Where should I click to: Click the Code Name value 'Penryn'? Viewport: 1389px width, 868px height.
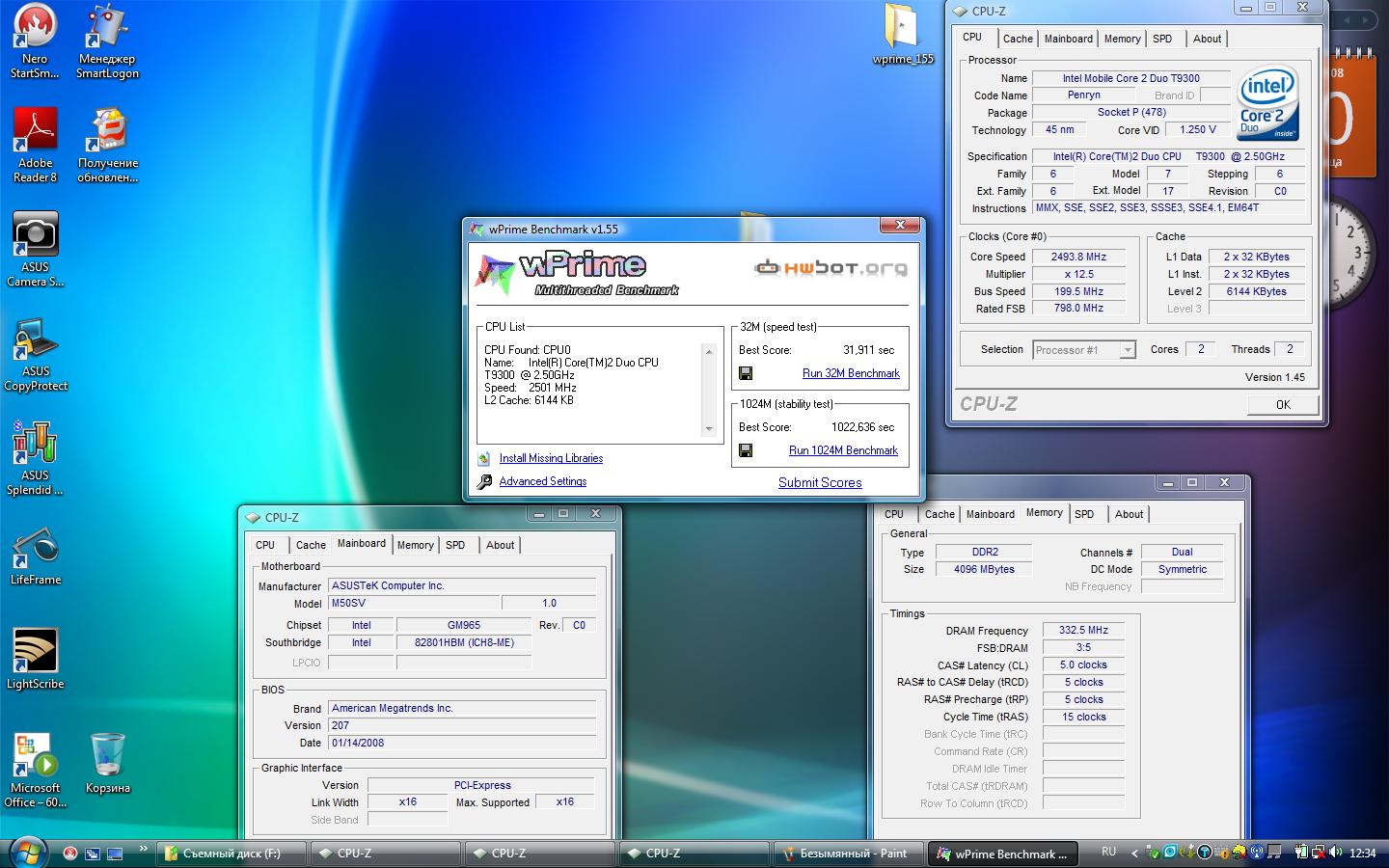click(x=1084, y=95)
